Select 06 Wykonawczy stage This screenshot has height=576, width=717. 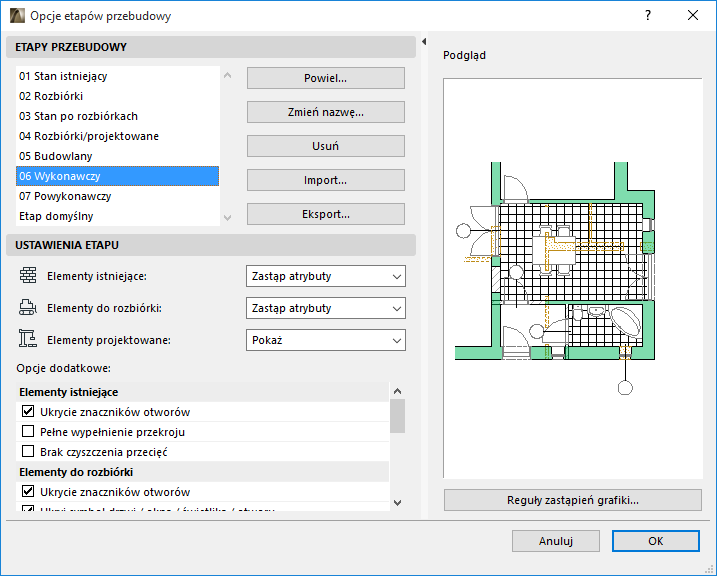coord(118,176)
